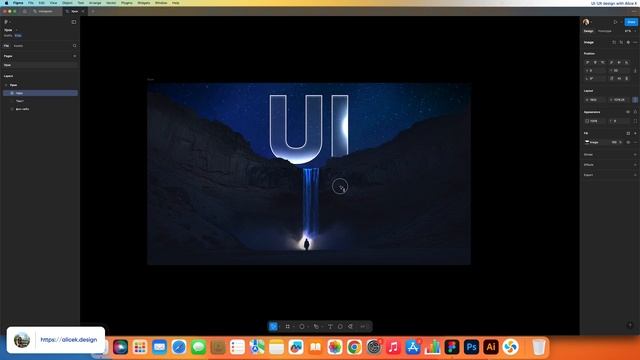Open the Figma menu in menu bar
Screen dimensions: 640x360
pos(18,3)
